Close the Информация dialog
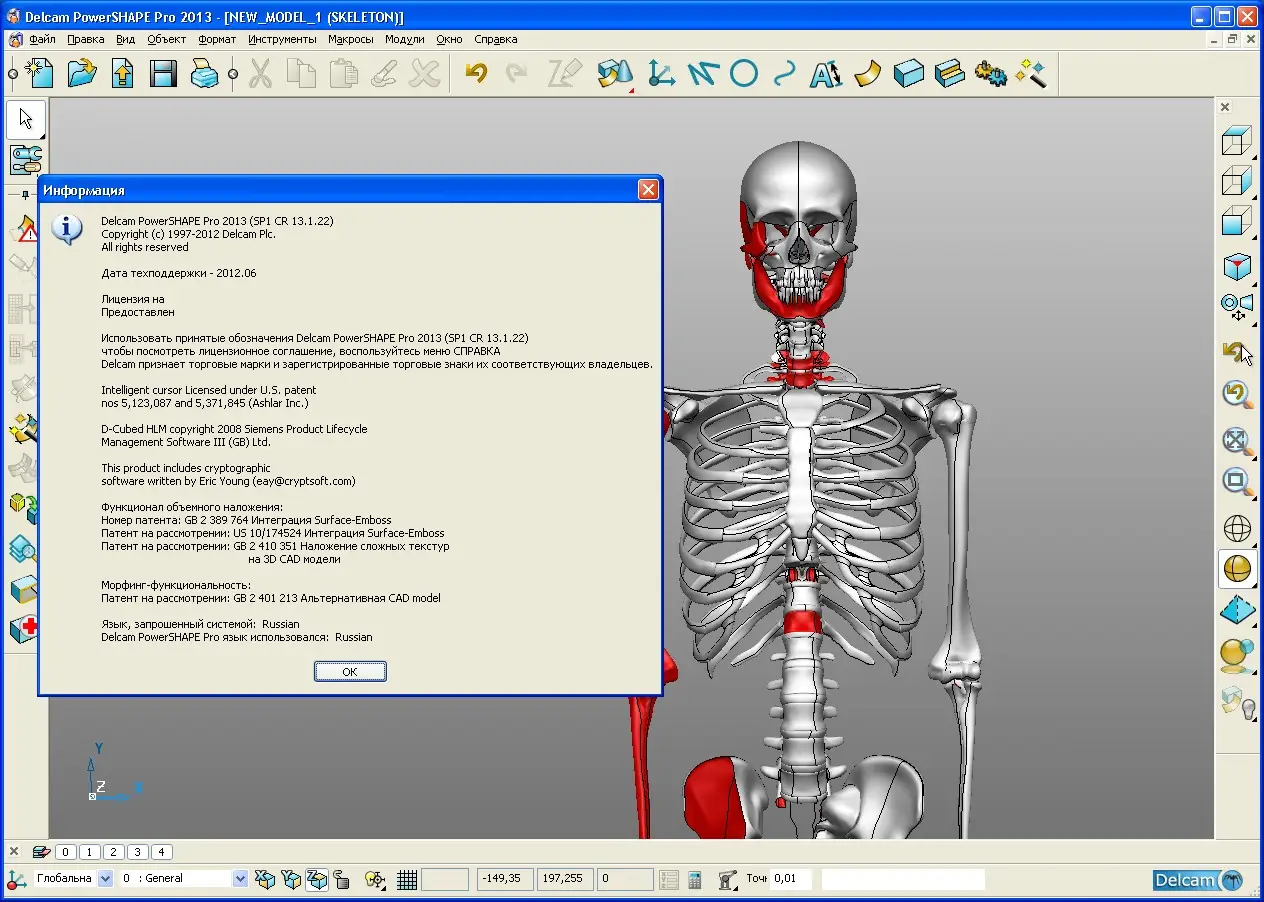Viewport: 1264px width, 902px height. (648, 190)
